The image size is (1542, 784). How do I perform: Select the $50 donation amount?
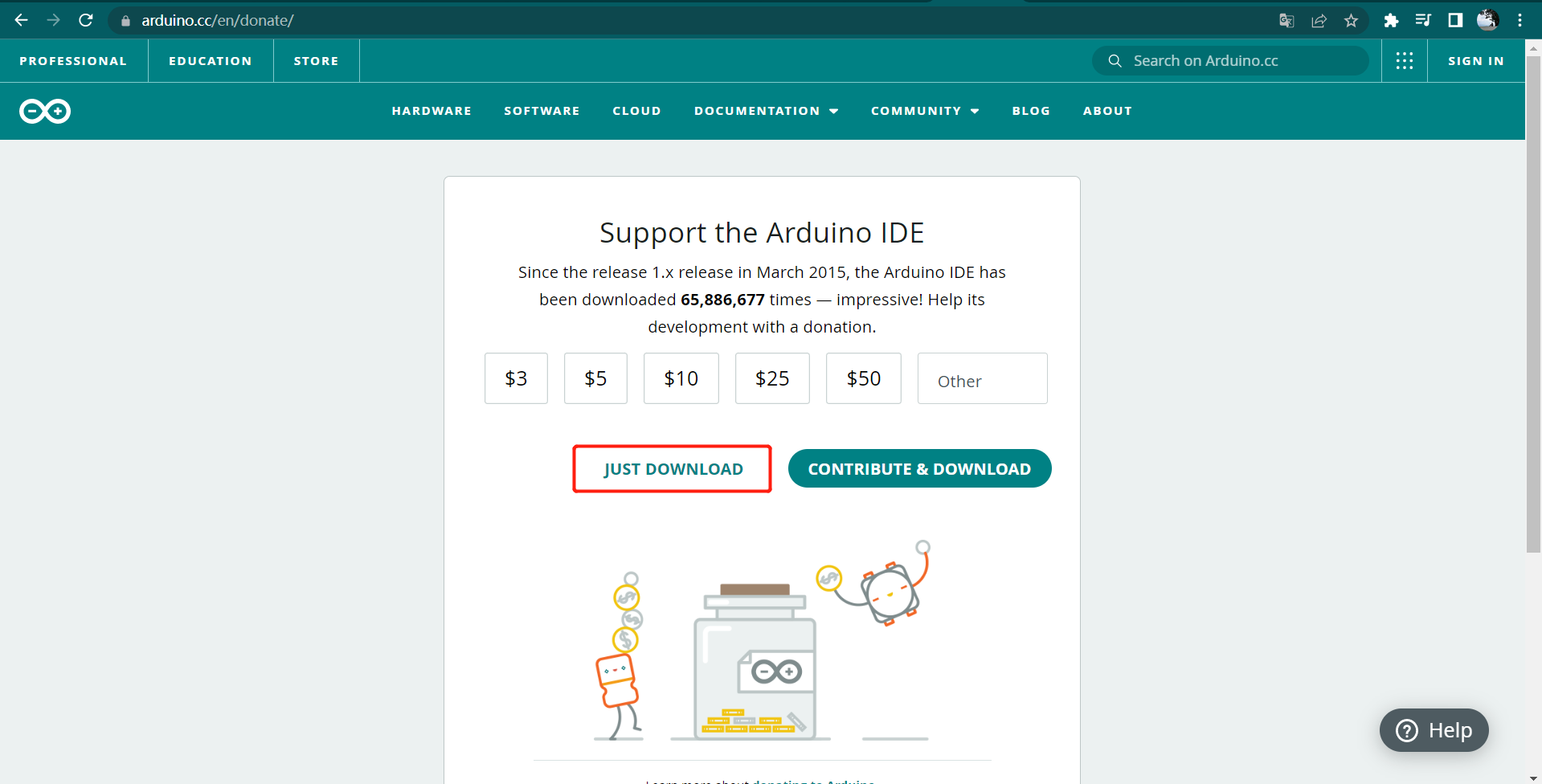864,378
